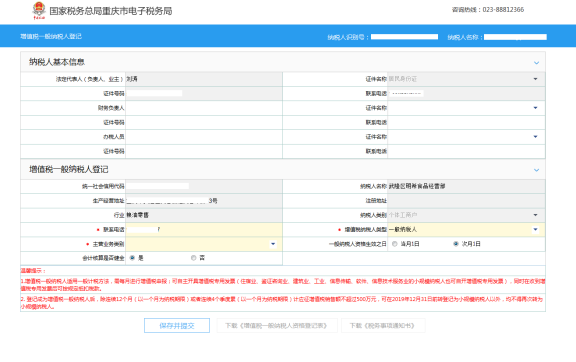Click the national emblem logo in the header
The image size is (576, 362).
click(x=39, y=11)
